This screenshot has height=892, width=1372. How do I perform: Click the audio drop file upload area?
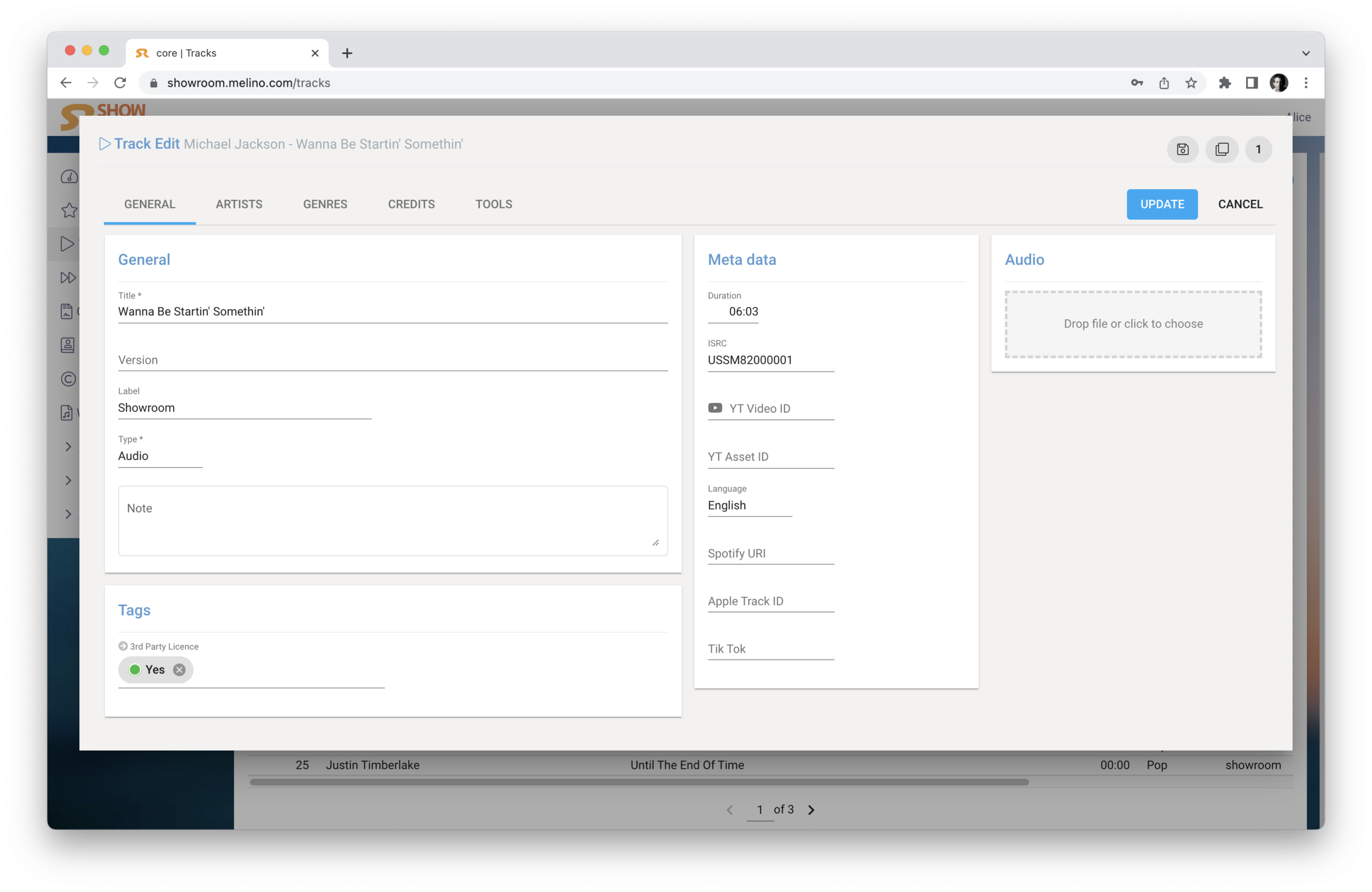click(x=1133, y=325)
